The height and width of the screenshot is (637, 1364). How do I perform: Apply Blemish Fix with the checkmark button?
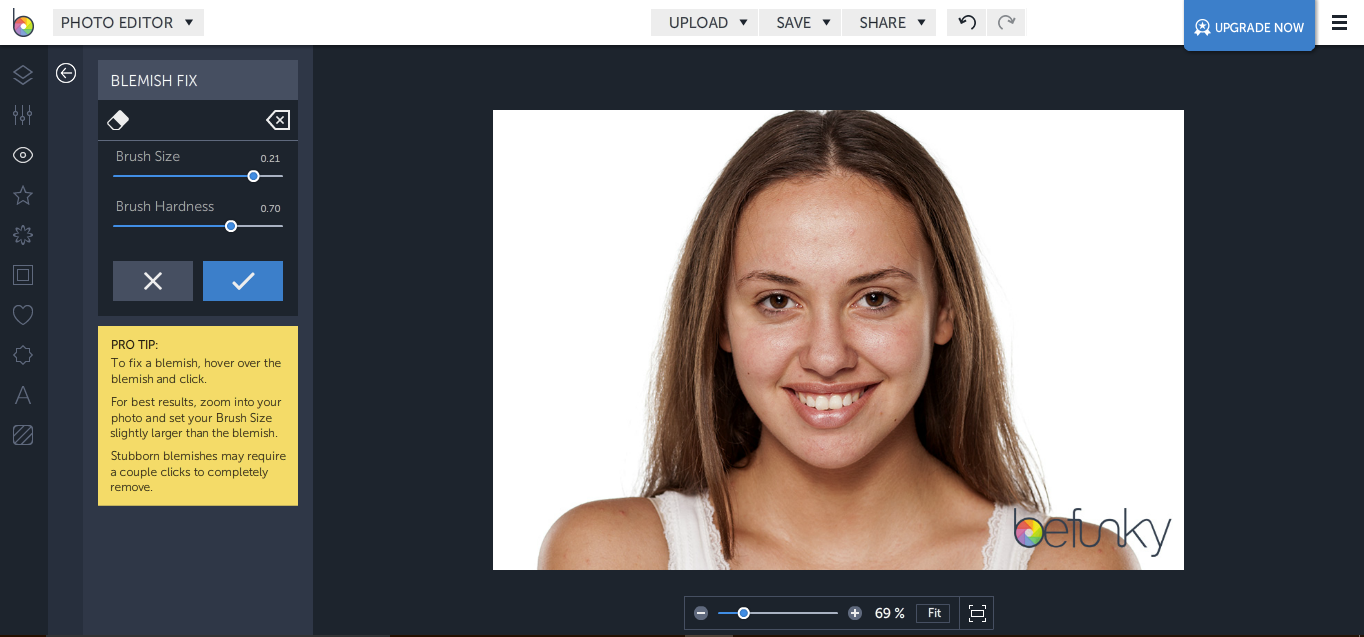coord(243,281)
